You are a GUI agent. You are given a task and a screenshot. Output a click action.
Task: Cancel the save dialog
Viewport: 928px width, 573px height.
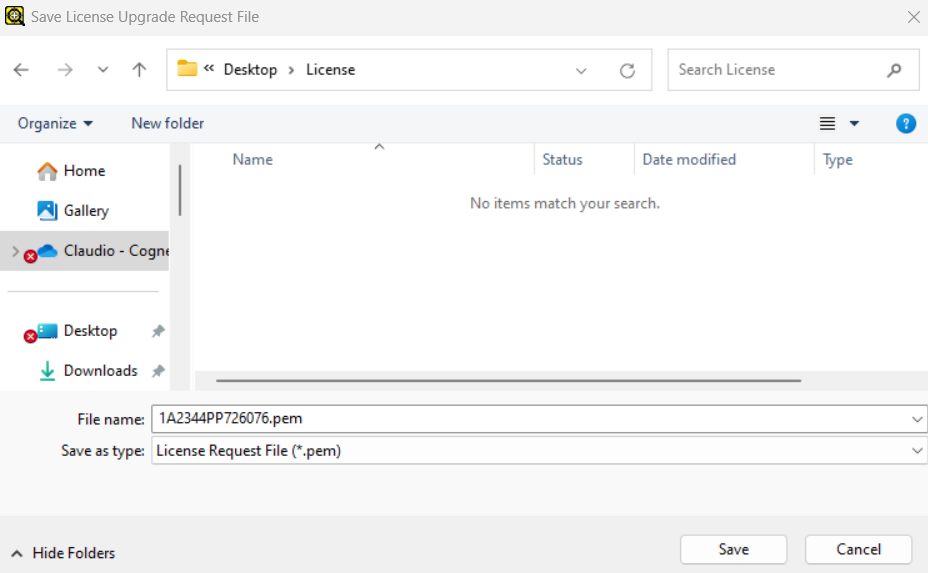coord(858,549)
